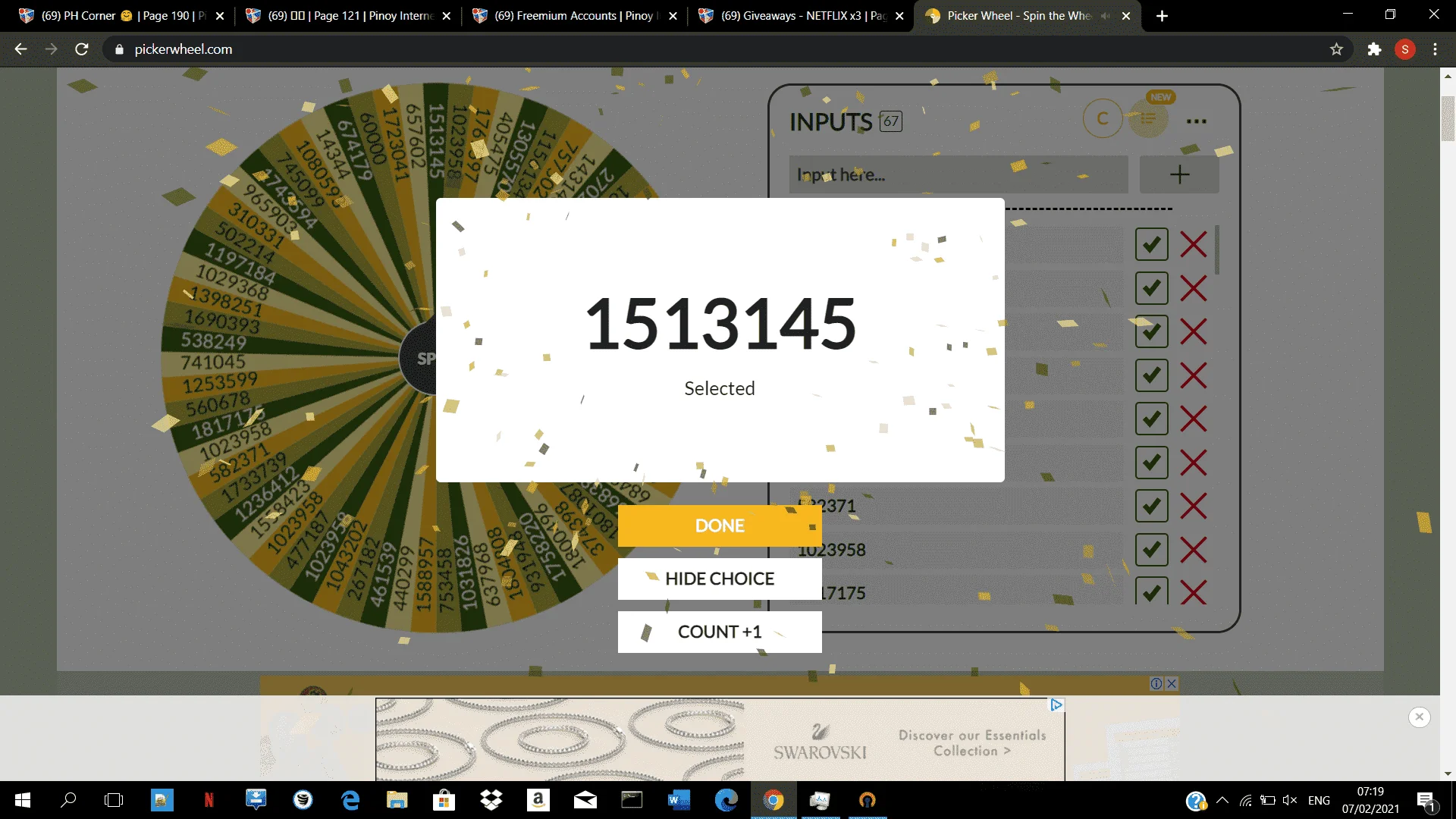Open the Windows Start menu
Screen dimensions: 1456x819
tap(23, 800)
